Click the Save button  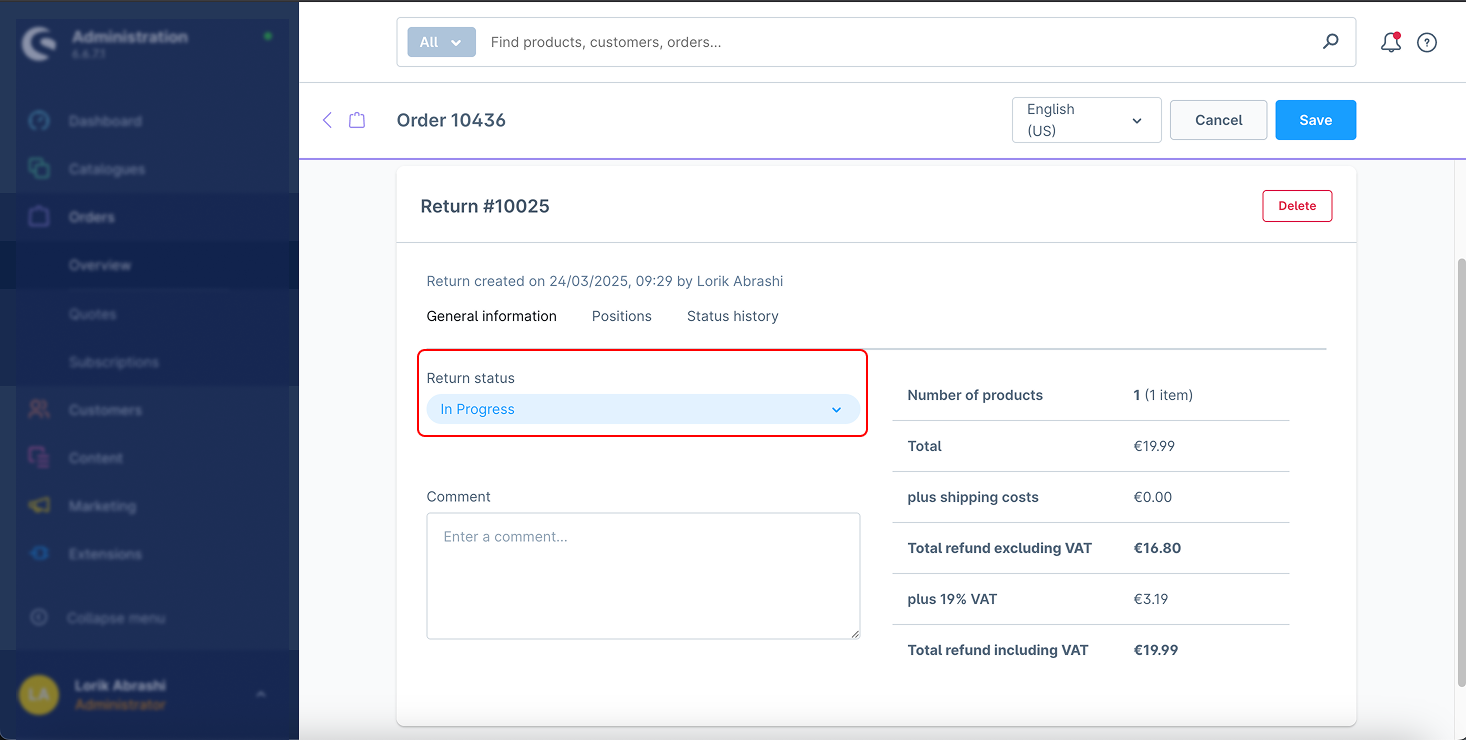1315,120
